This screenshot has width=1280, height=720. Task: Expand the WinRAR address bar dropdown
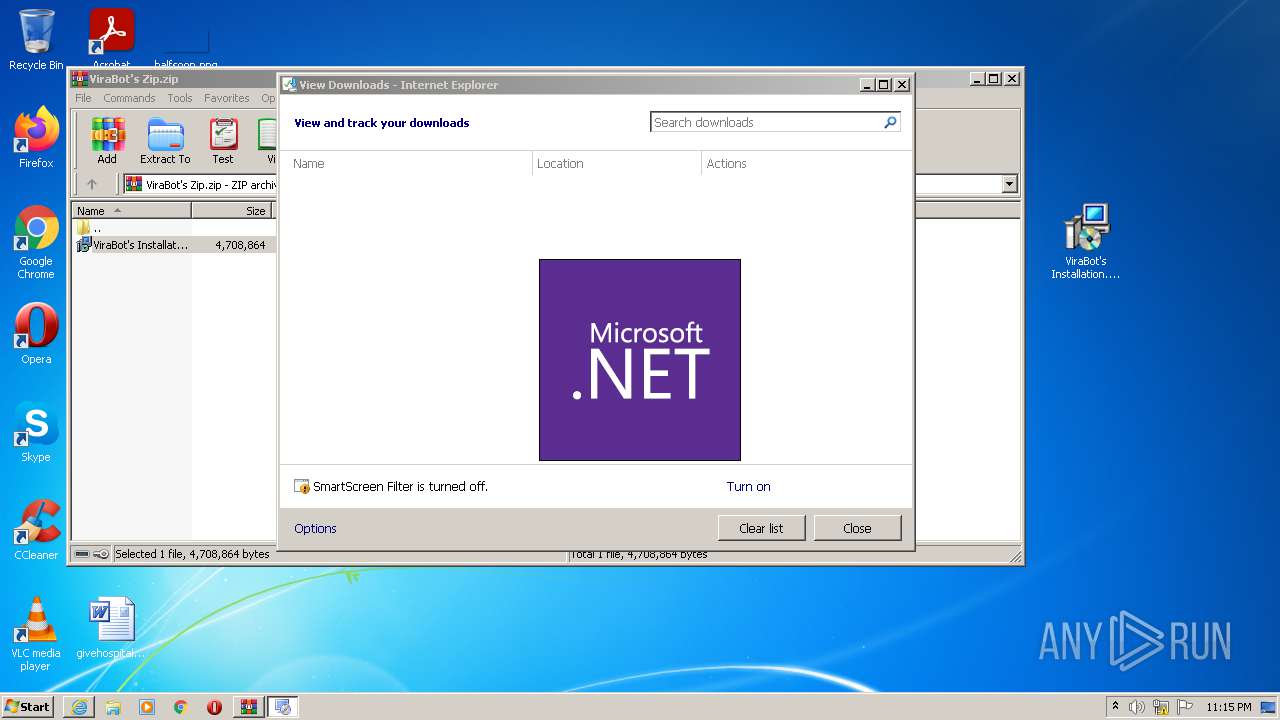pyautogui.click(x=1009, y=184)
